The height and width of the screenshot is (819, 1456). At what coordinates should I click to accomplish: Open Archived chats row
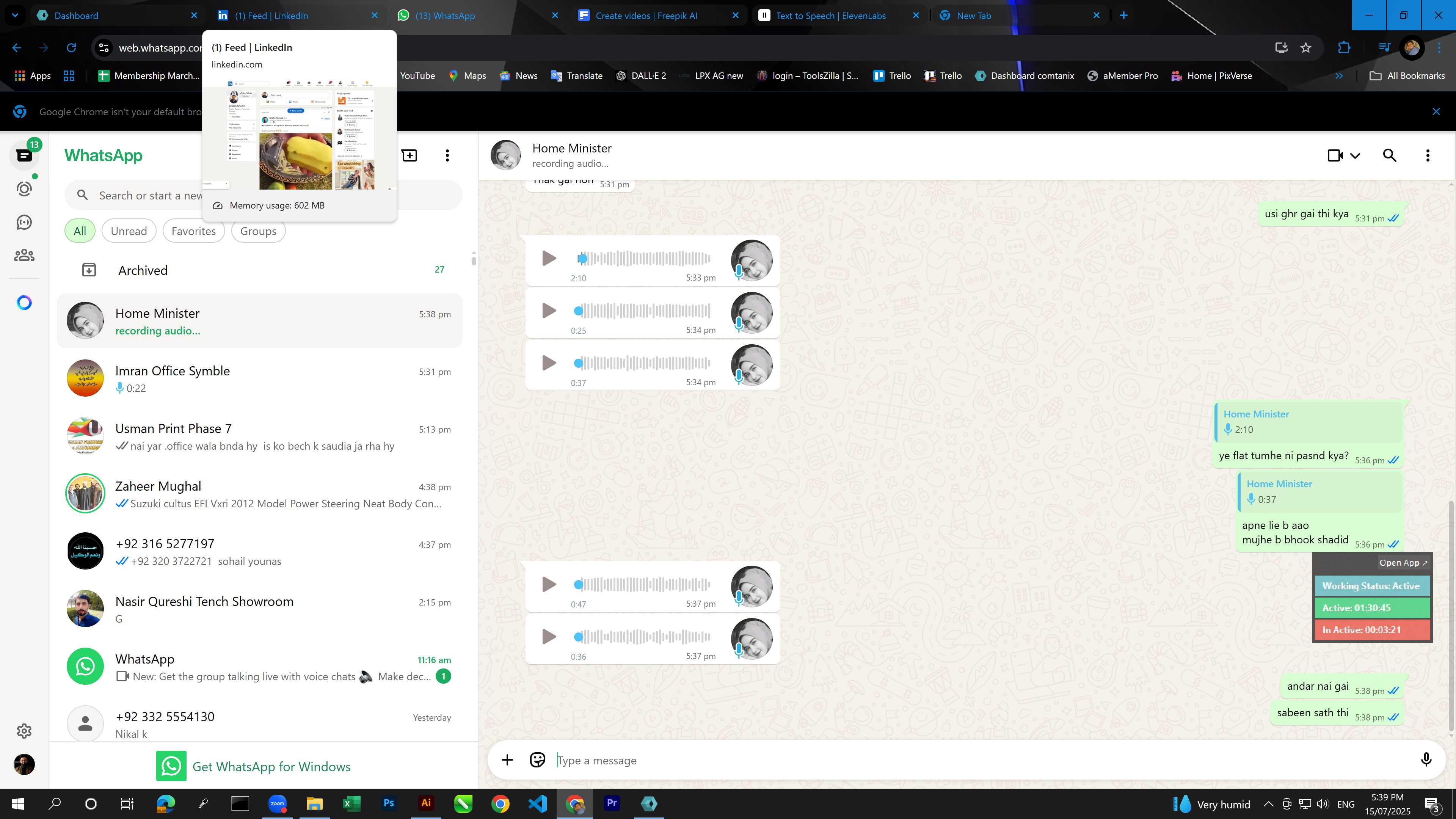click(x=260, y=270)
